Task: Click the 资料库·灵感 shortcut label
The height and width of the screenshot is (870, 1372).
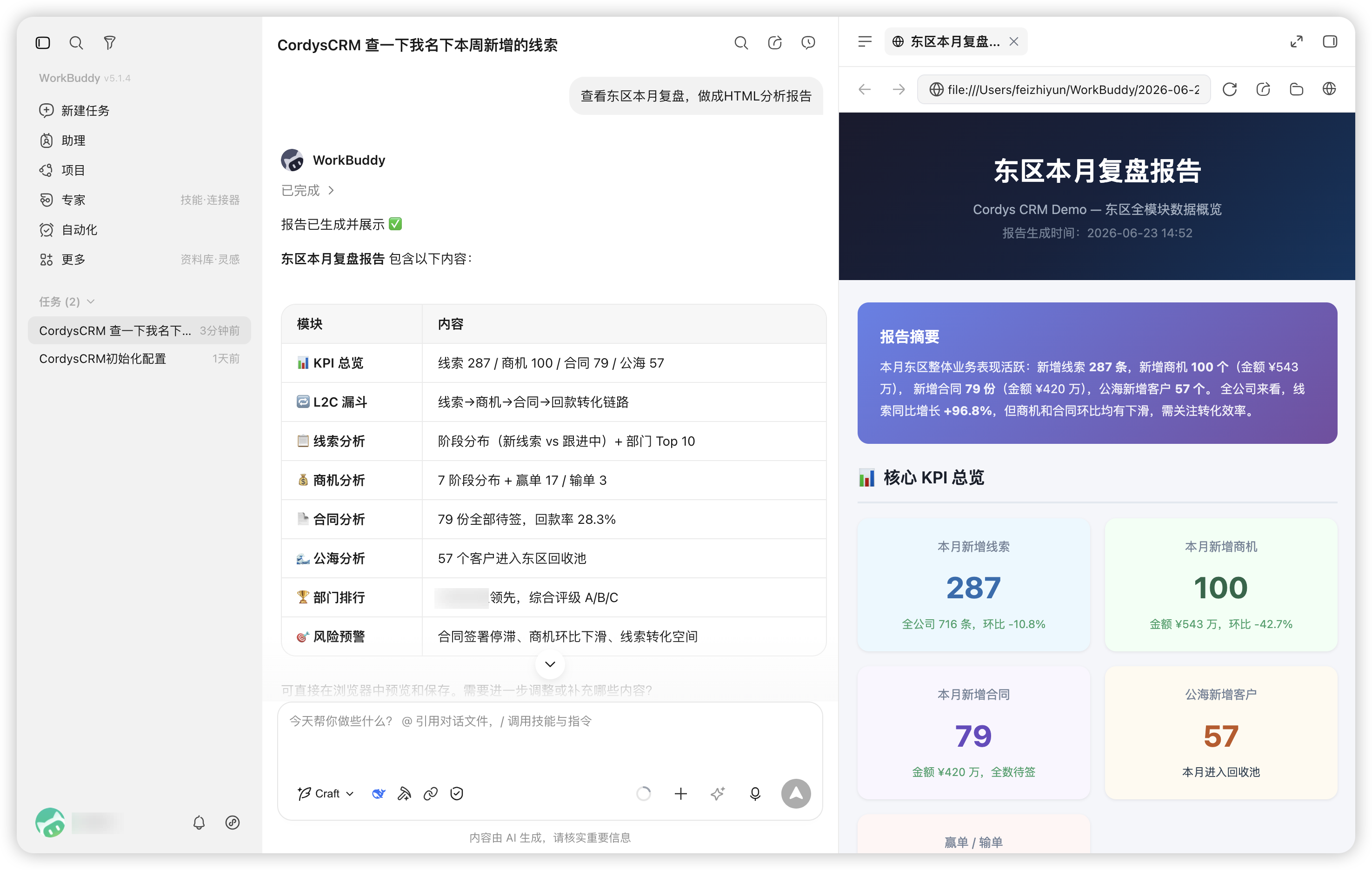Action: [210, 260]
